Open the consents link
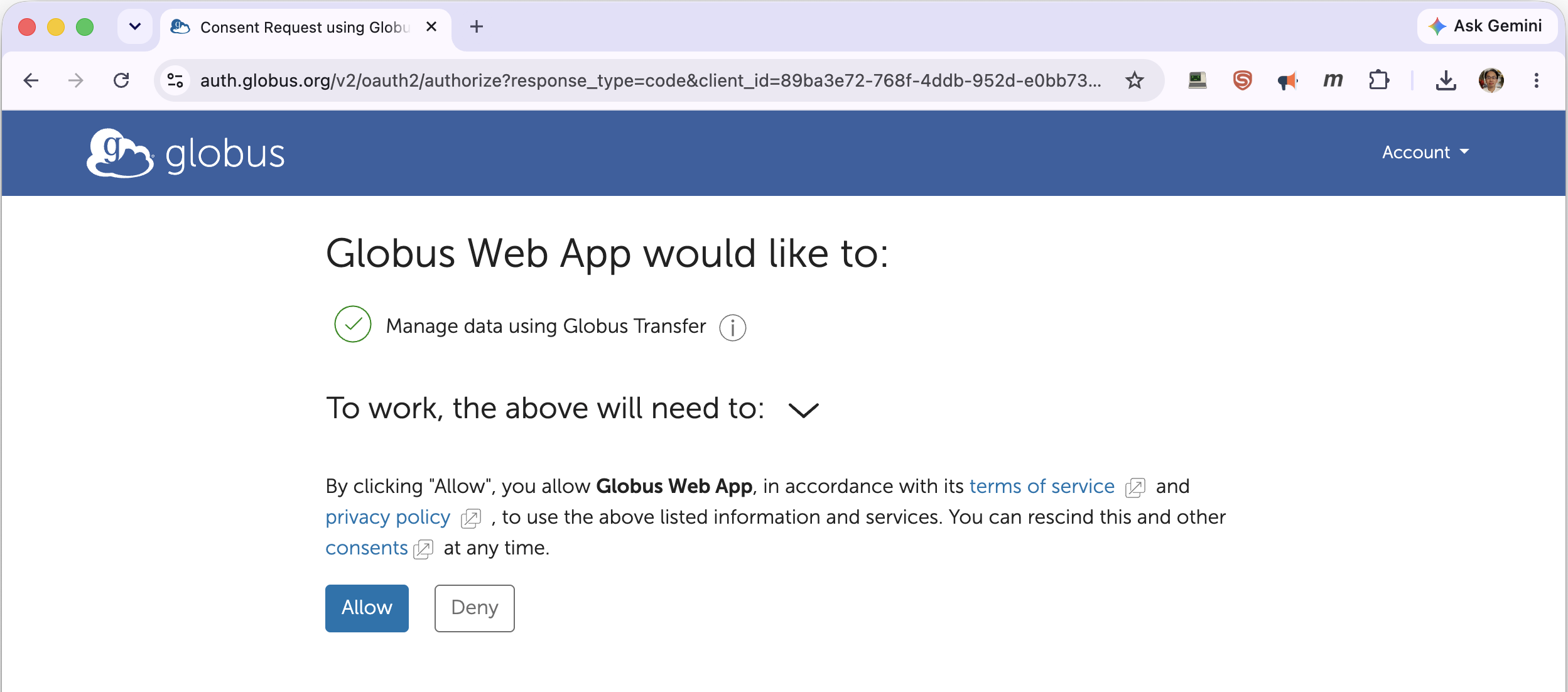Image resolution: width=1568 pixels, height=692 pixels. click(366, 548)
